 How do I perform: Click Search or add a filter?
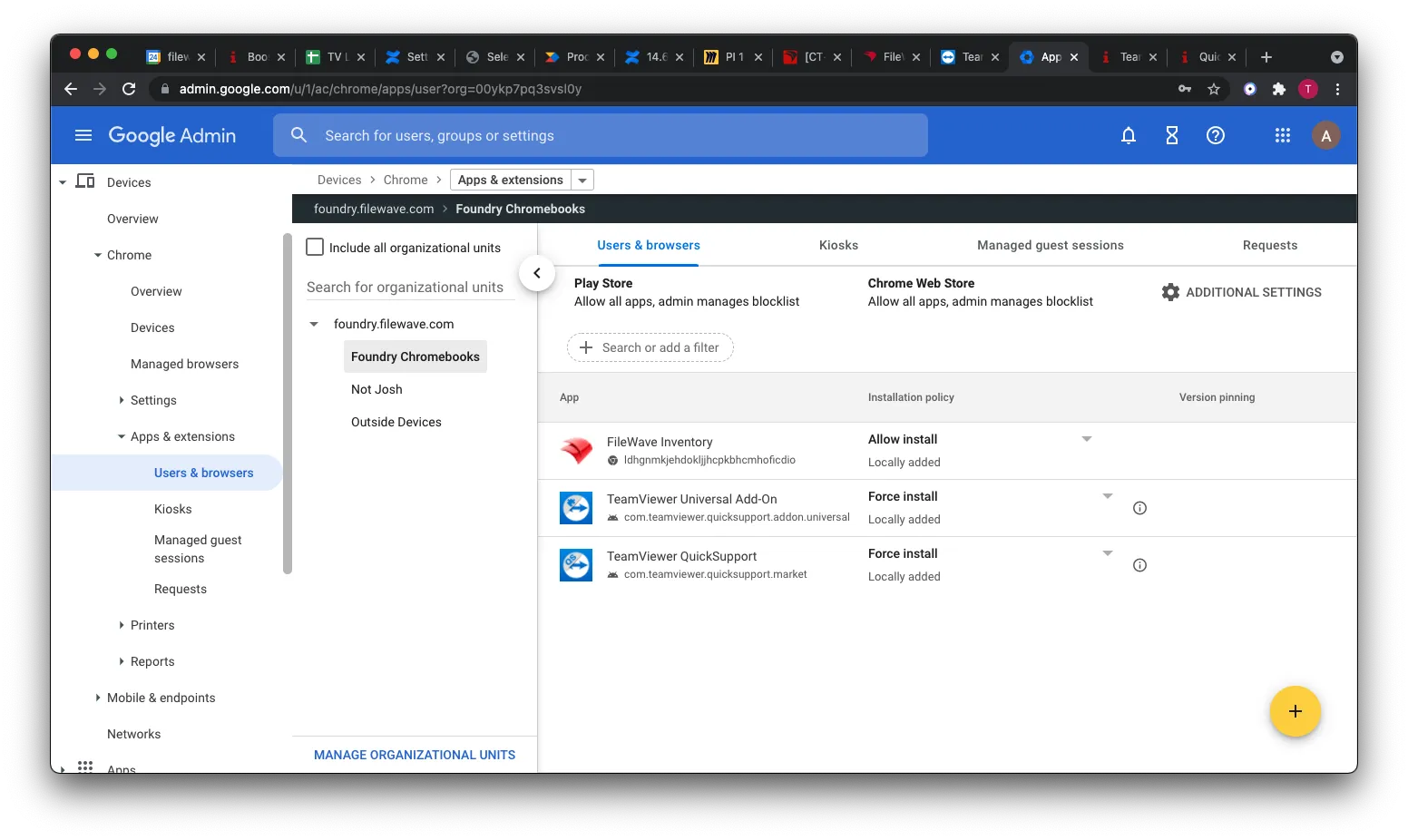coord(650,347)
